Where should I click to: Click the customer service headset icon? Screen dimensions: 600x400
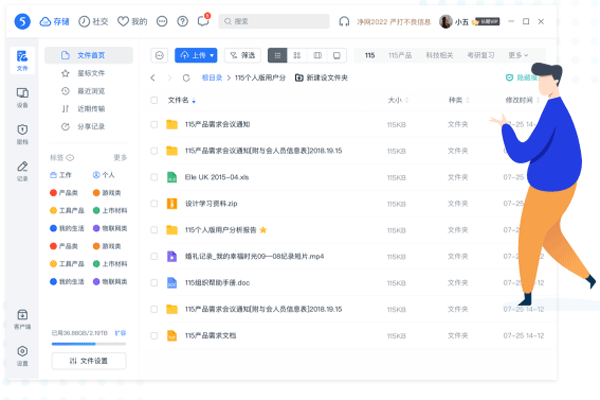[344, 20]
